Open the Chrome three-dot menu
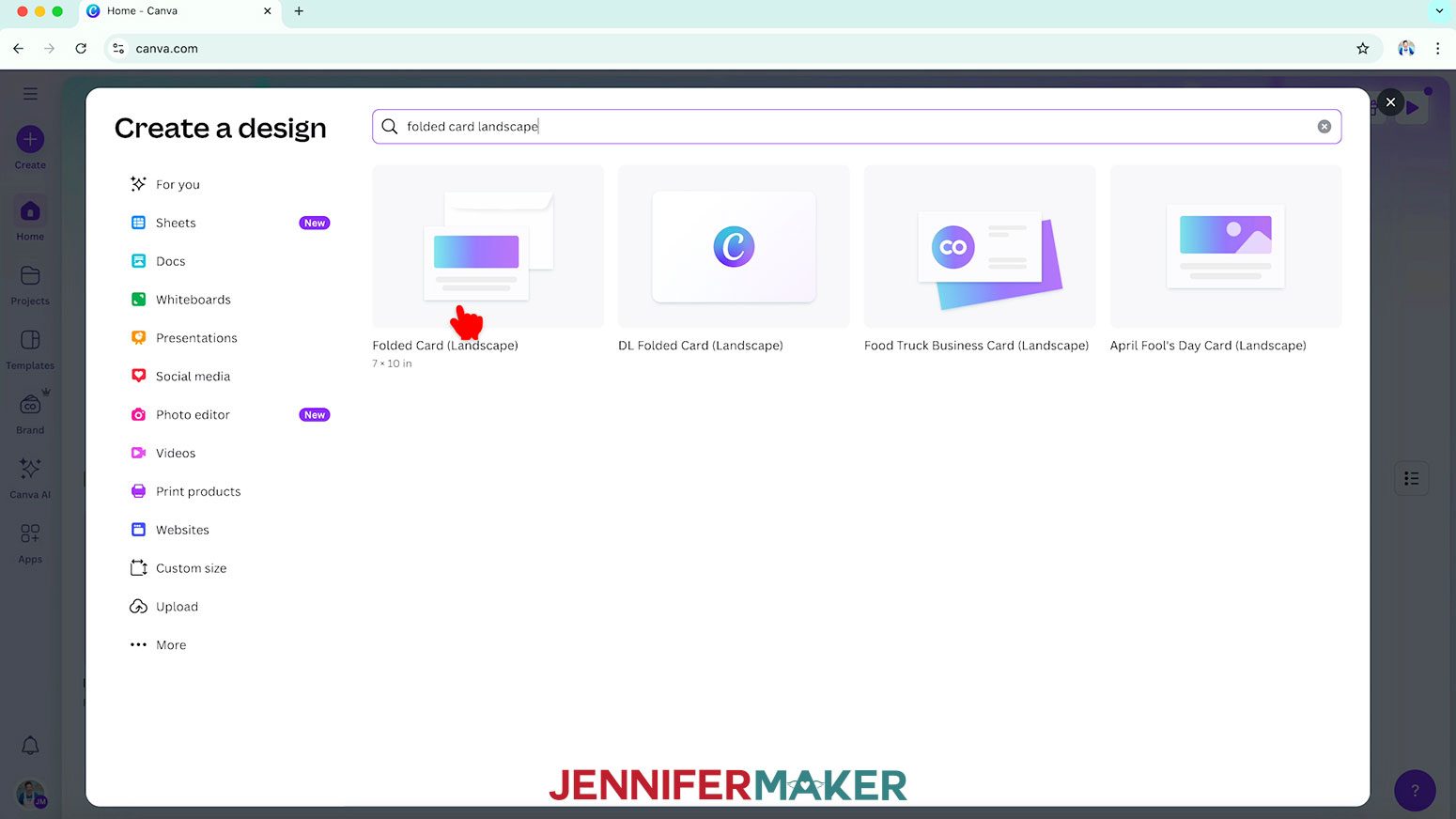This screenshot has height=819, width=1456. click(x=1437, y=49)
